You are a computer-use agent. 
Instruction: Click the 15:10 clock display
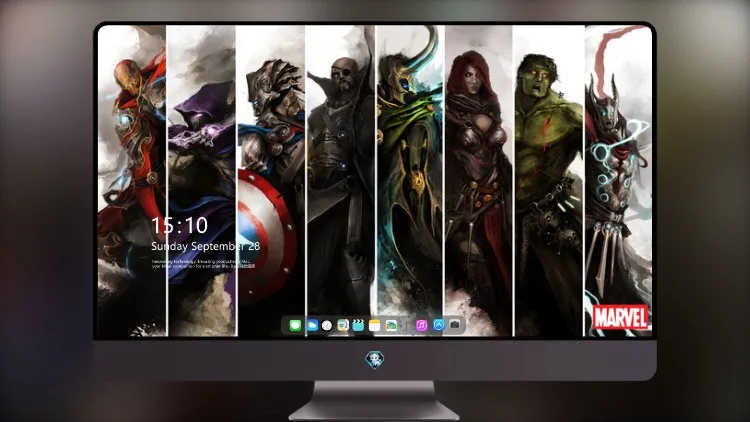tap(179, 225)
